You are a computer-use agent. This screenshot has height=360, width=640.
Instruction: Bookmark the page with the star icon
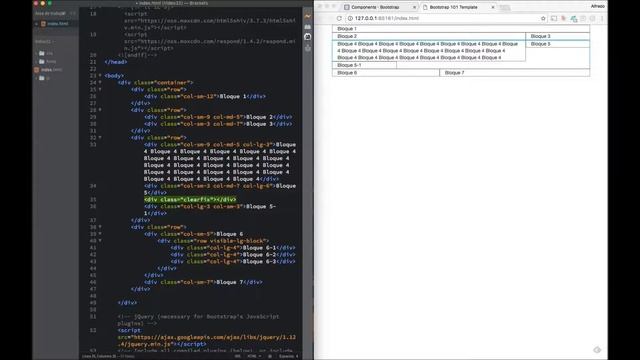point(543,18)
